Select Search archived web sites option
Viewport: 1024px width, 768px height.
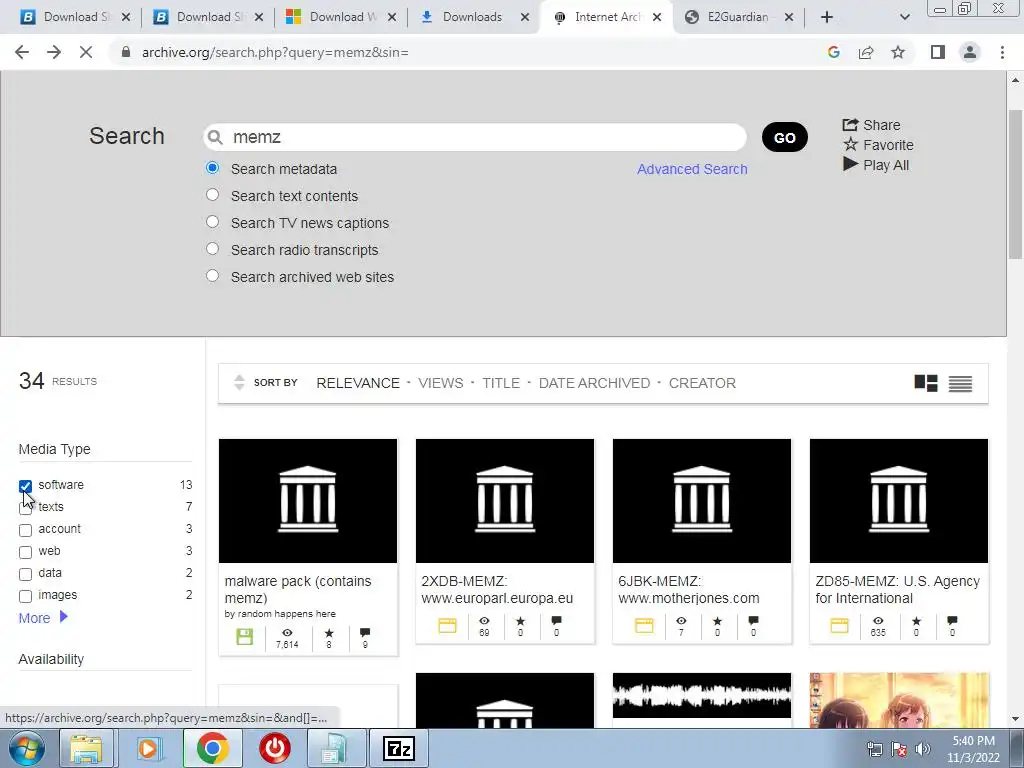pyautogui.click(x=212, y=276)
